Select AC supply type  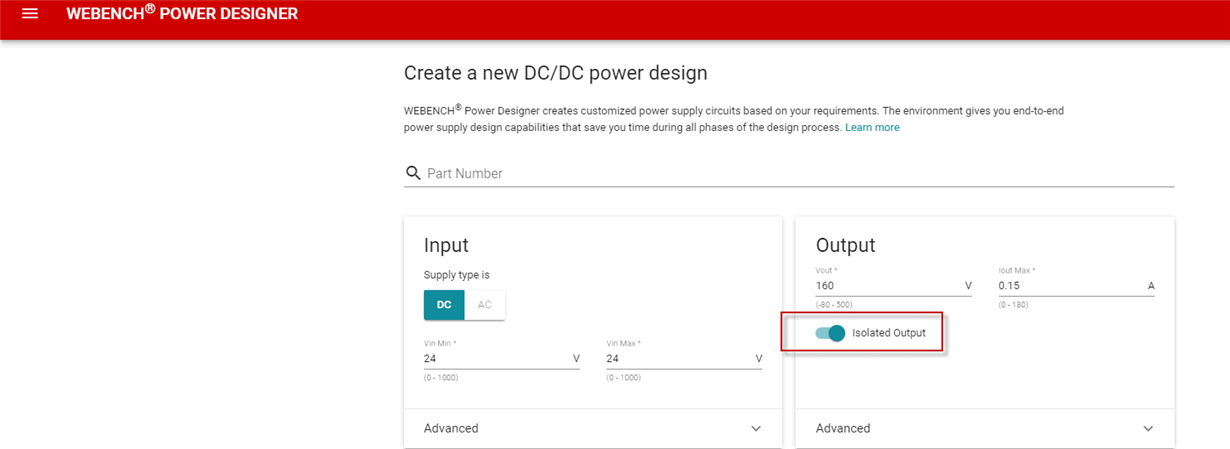coord(485,305)
